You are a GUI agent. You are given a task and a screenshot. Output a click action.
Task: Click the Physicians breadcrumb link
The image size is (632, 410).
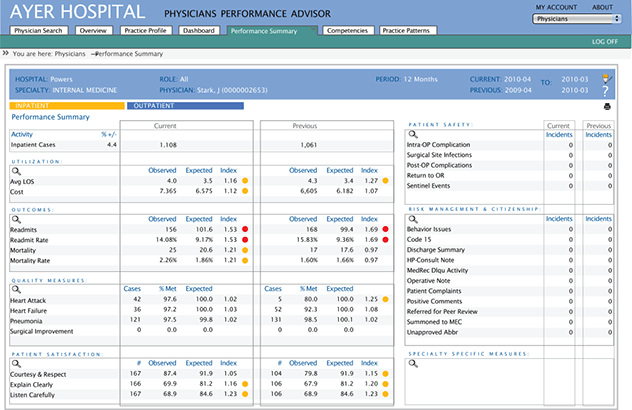pos(70,54)
